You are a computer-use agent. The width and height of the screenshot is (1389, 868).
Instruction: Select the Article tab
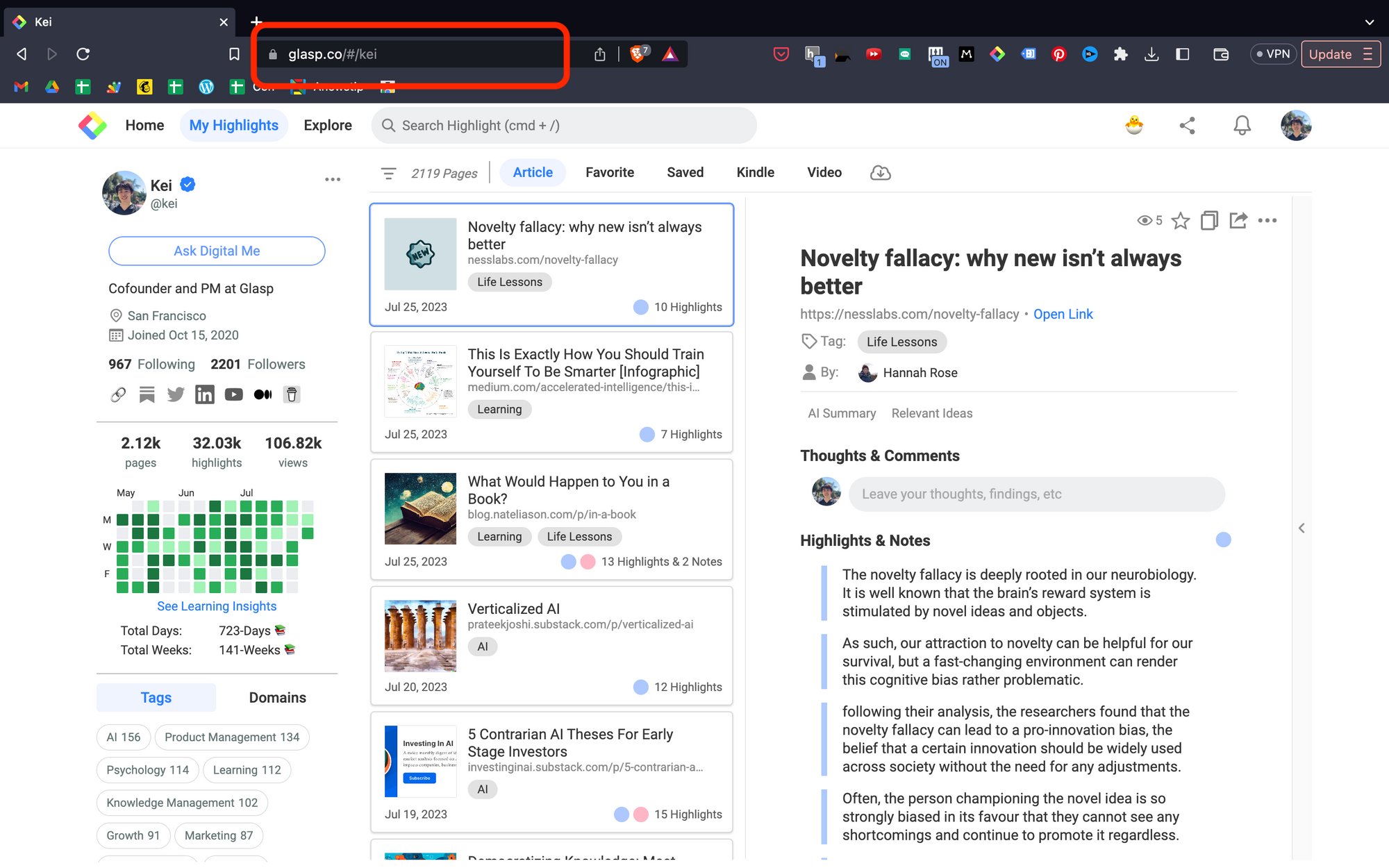click(x=533, y=173)
